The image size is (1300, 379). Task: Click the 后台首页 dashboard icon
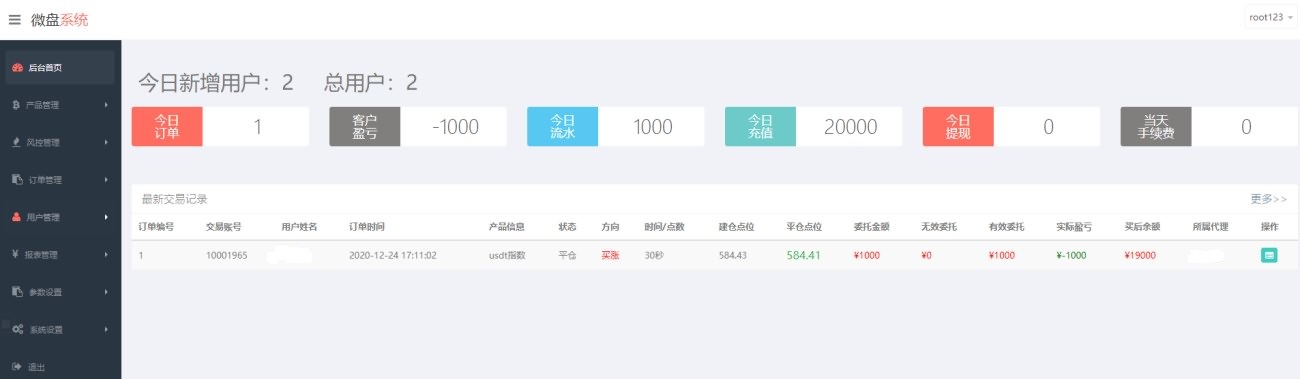pos(17,68)
